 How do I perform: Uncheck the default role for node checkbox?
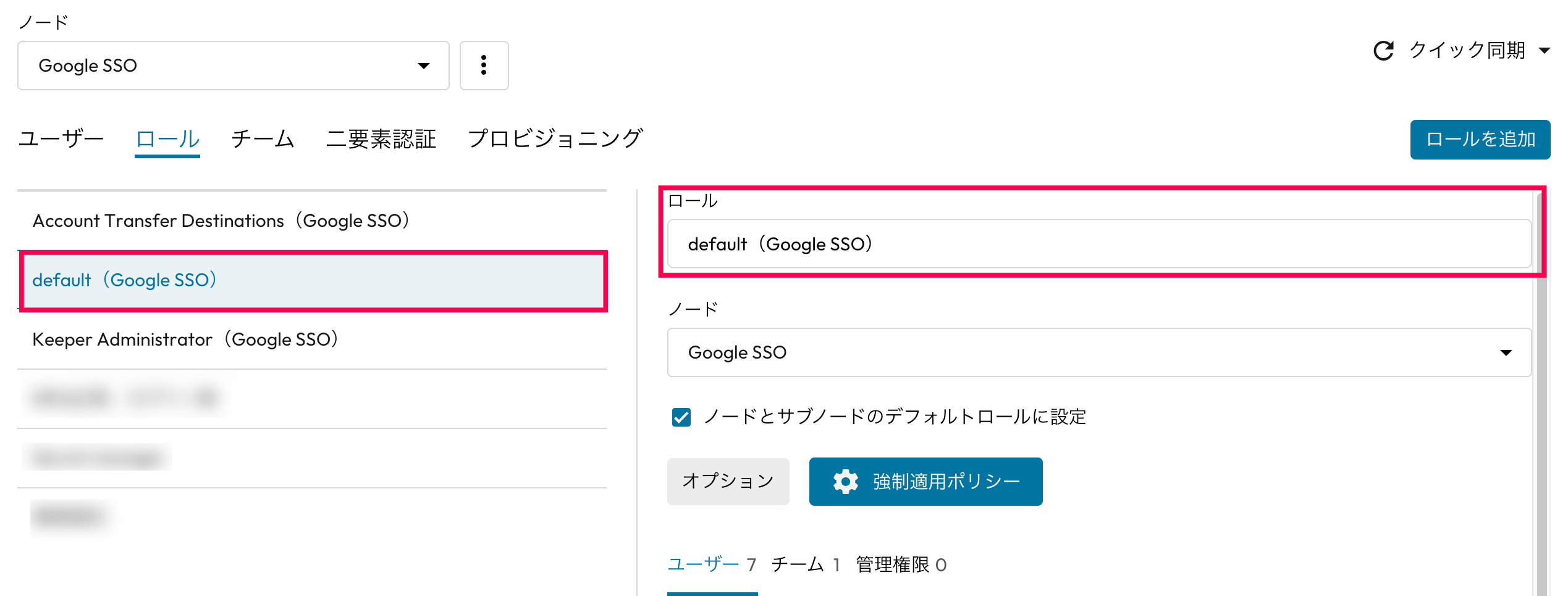681,417
